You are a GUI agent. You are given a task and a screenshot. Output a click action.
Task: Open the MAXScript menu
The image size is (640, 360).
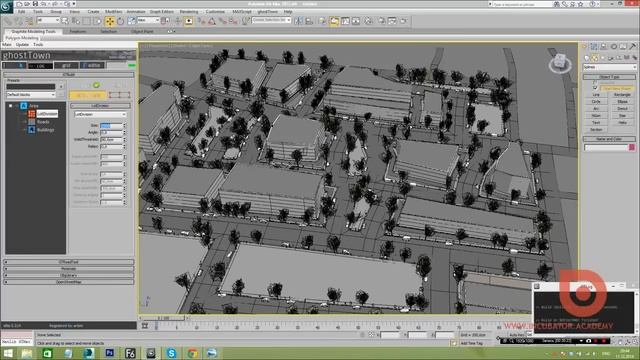[x=242, y=12]
